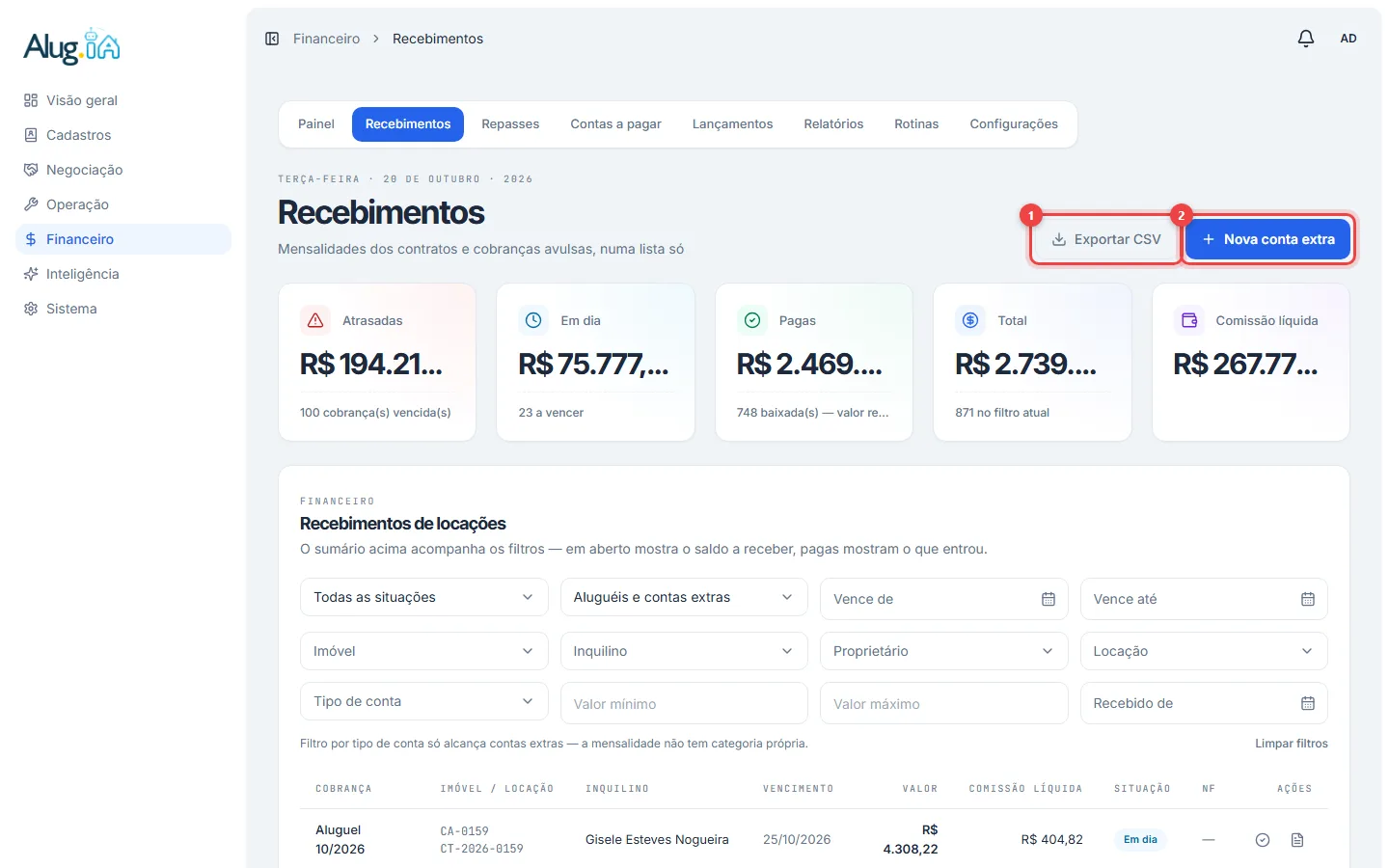
Task: Click the 25/10/2026 due date cell
Action: tap(797, 840)
